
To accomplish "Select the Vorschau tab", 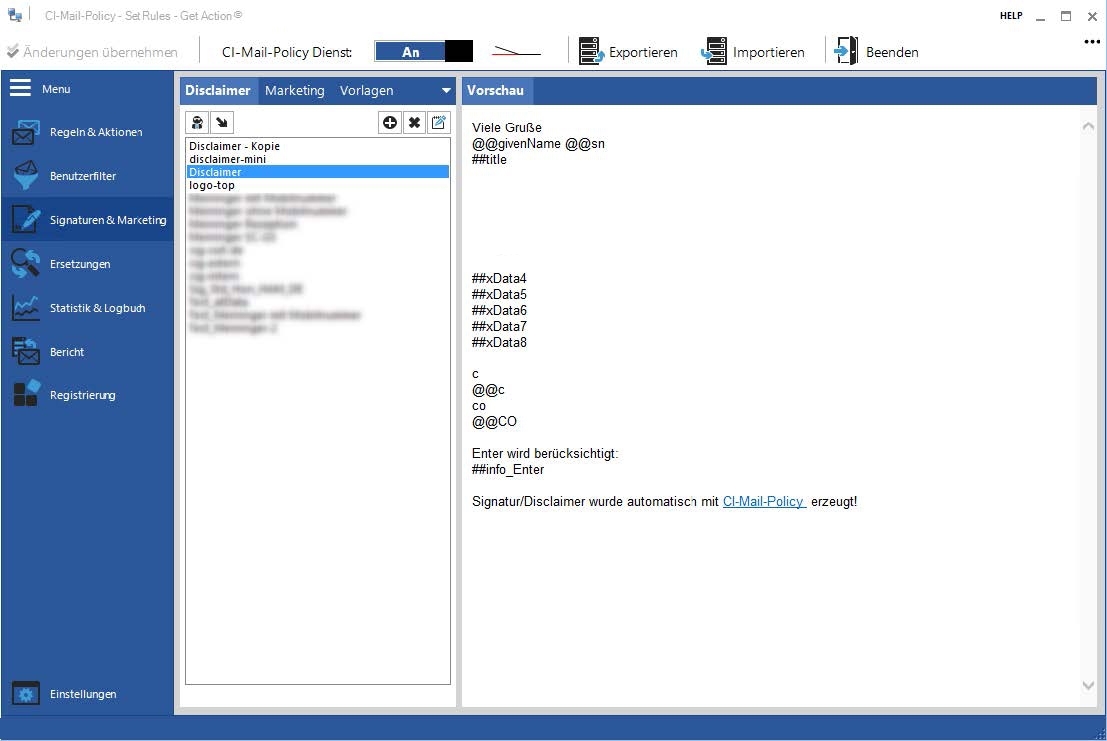I will point(496,90).
